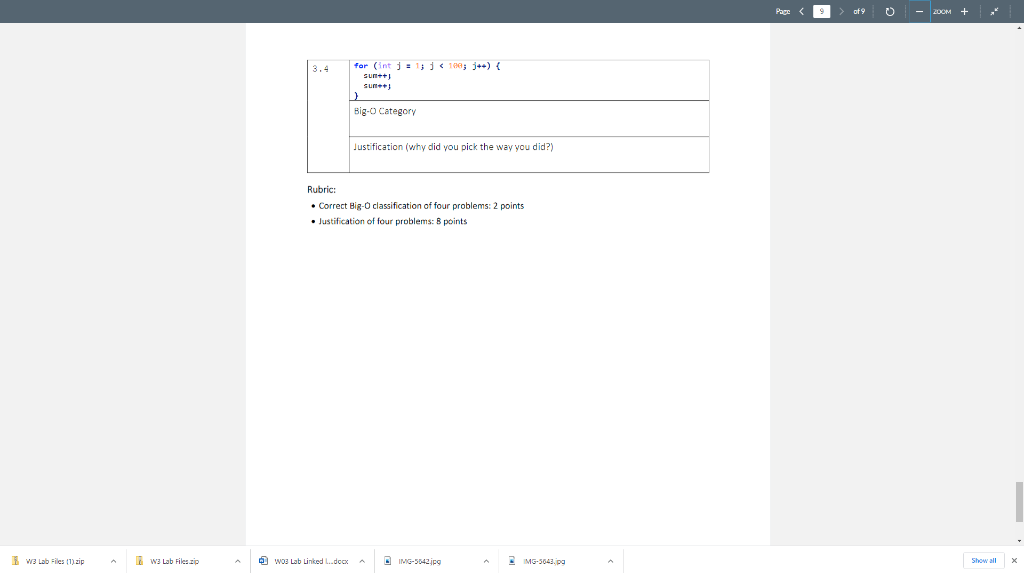This screenshot has height=576, width=1024.
Task: Rotate the document with the rotate icon
Action: (x=889, y=11)
